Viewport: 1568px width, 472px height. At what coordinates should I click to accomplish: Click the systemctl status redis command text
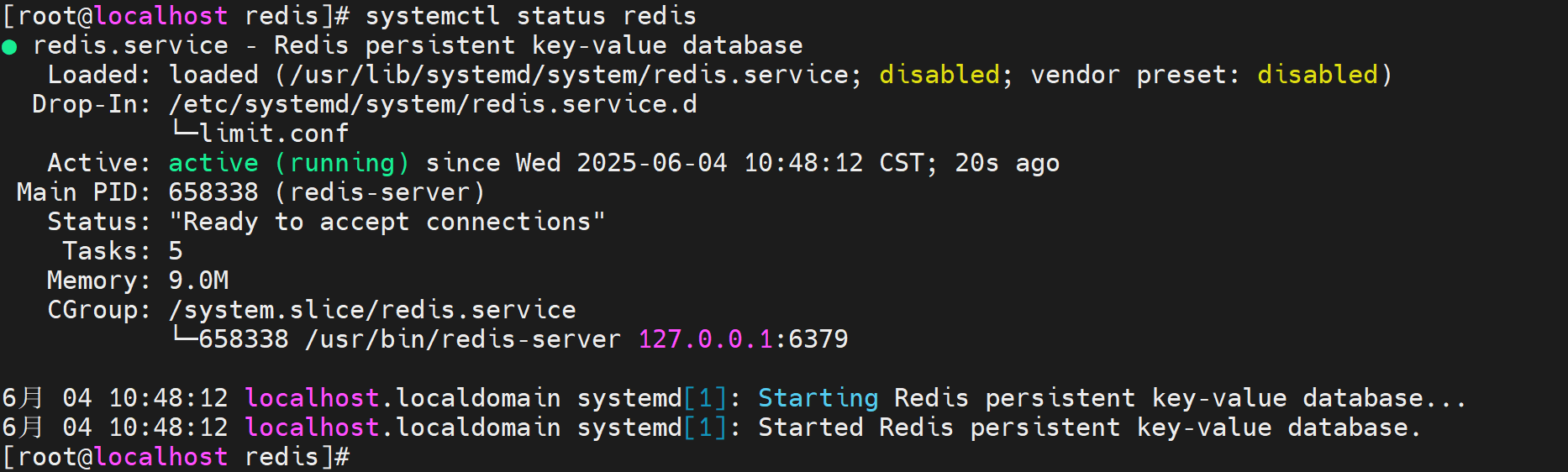click(531, 16)
